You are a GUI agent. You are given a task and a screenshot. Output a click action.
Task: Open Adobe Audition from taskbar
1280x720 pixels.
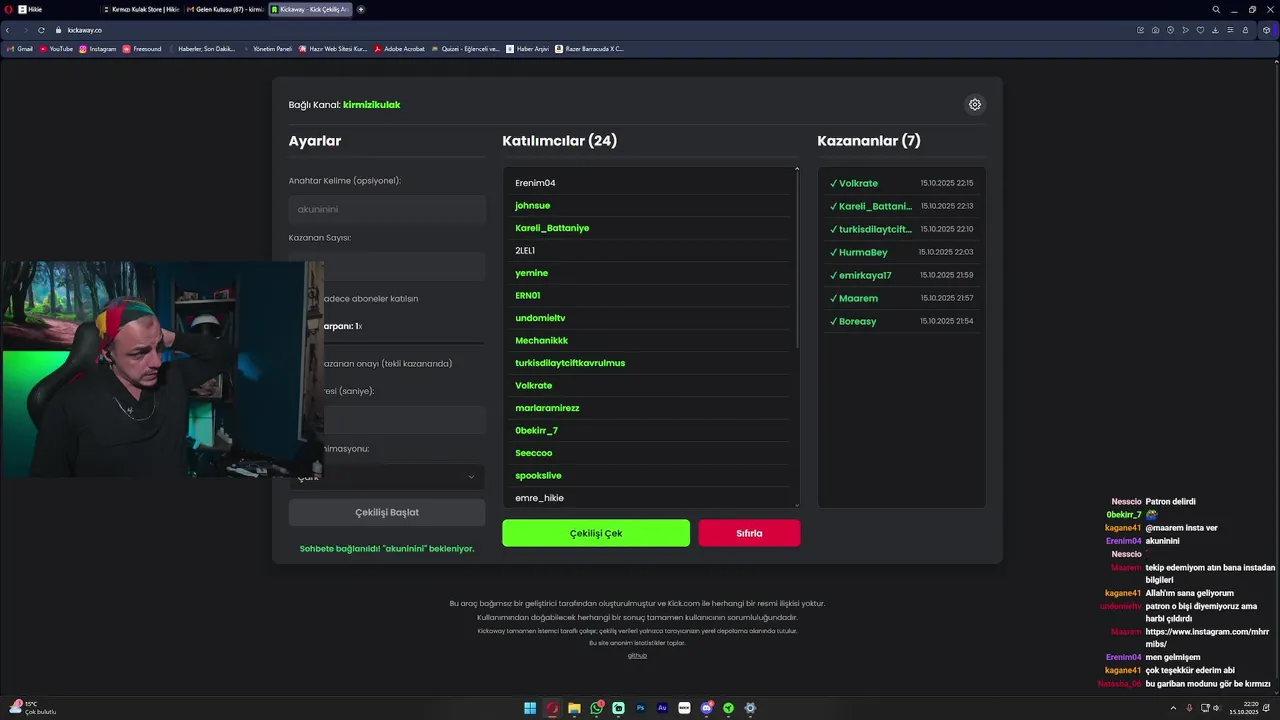[662, 708]
